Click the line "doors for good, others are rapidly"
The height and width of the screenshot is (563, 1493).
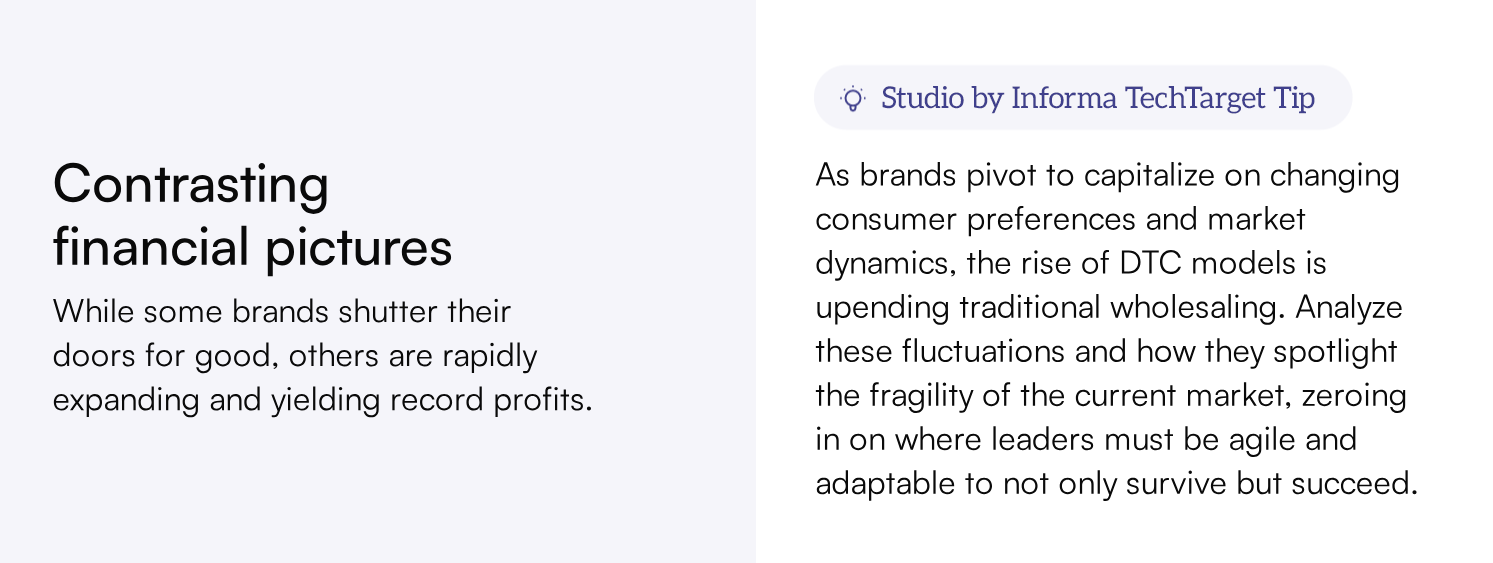295,355
